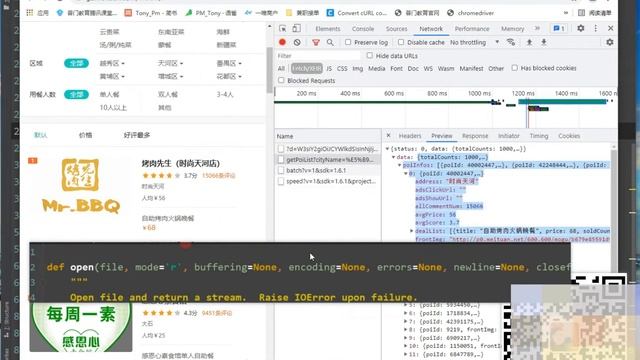Screen dimensions: 640x360
Task: Open the Headers tab of the request
Action: tap(410, 136)
